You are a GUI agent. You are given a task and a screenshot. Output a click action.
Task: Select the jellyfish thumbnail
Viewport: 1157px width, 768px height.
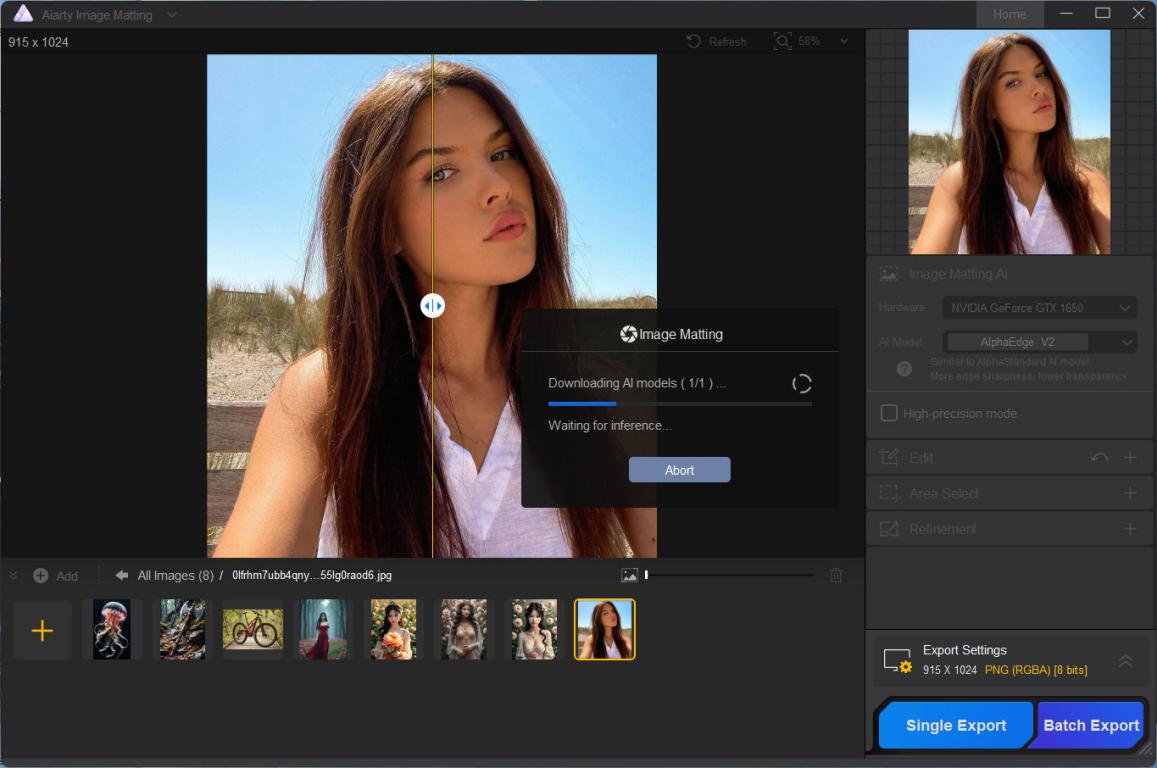[112, 630]
